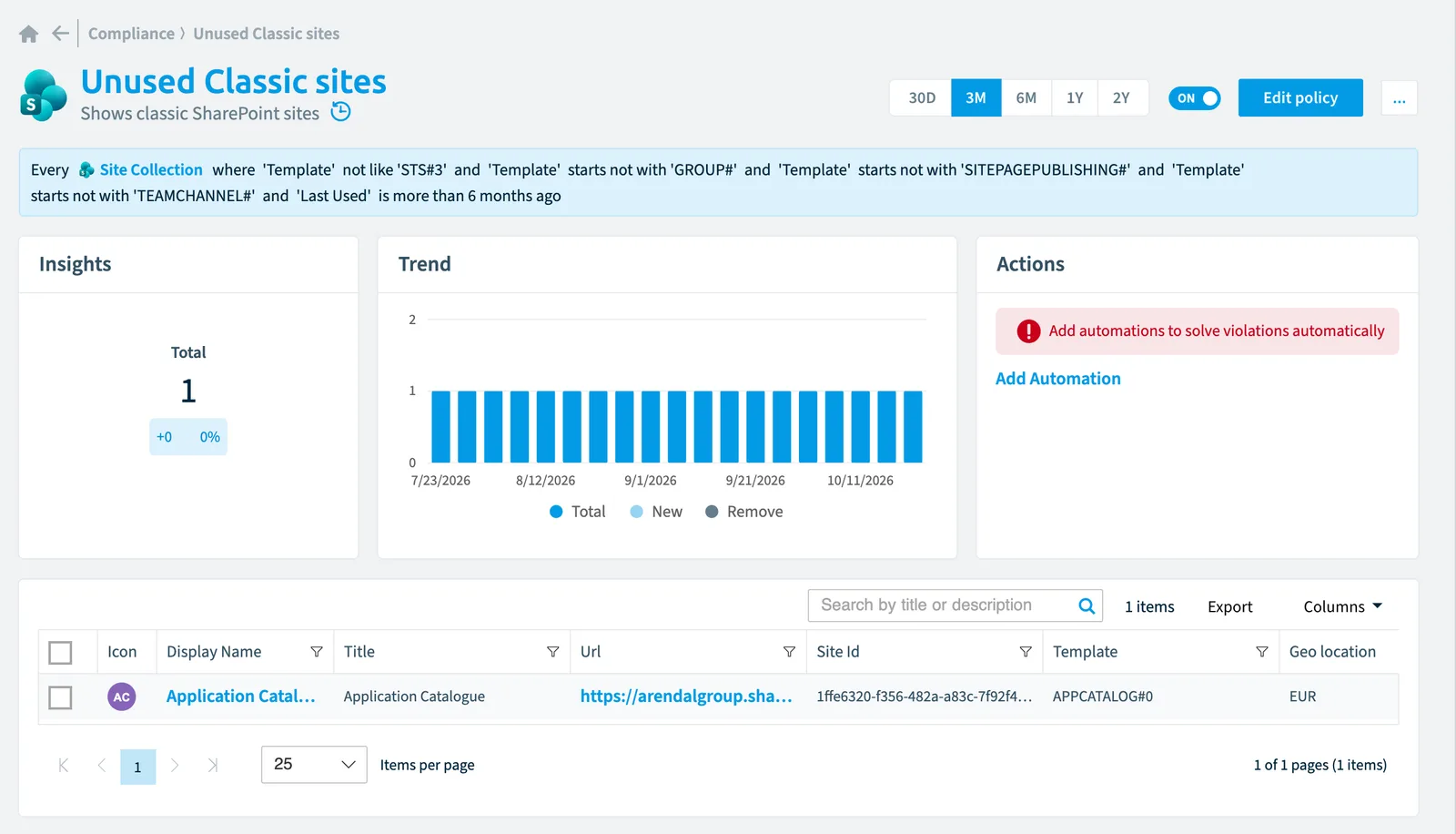Click page number 1 button
The height and width of the screenshot is (834, 1456).
tap(137, 767)
